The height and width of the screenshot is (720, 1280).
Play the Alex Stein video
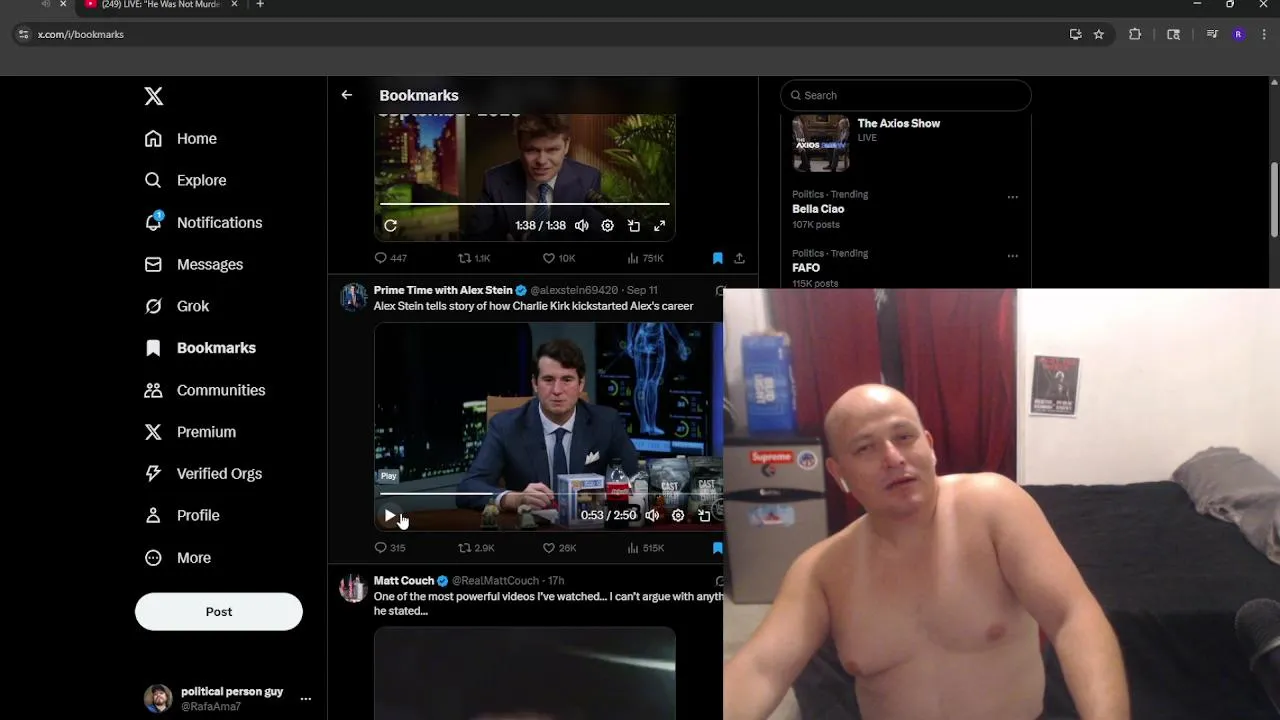[390, 515]
